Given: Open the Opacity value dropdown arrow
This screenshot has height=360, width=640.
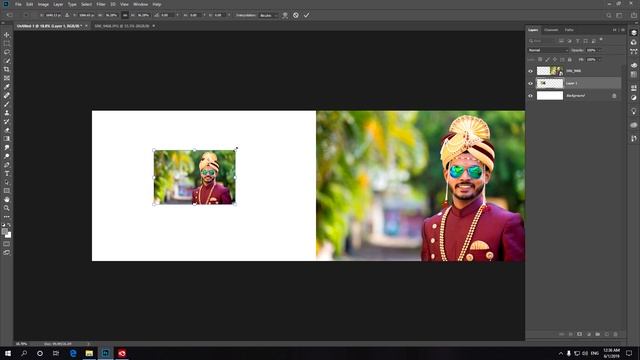Looking at the screenshot, I should tap(599, 50).
